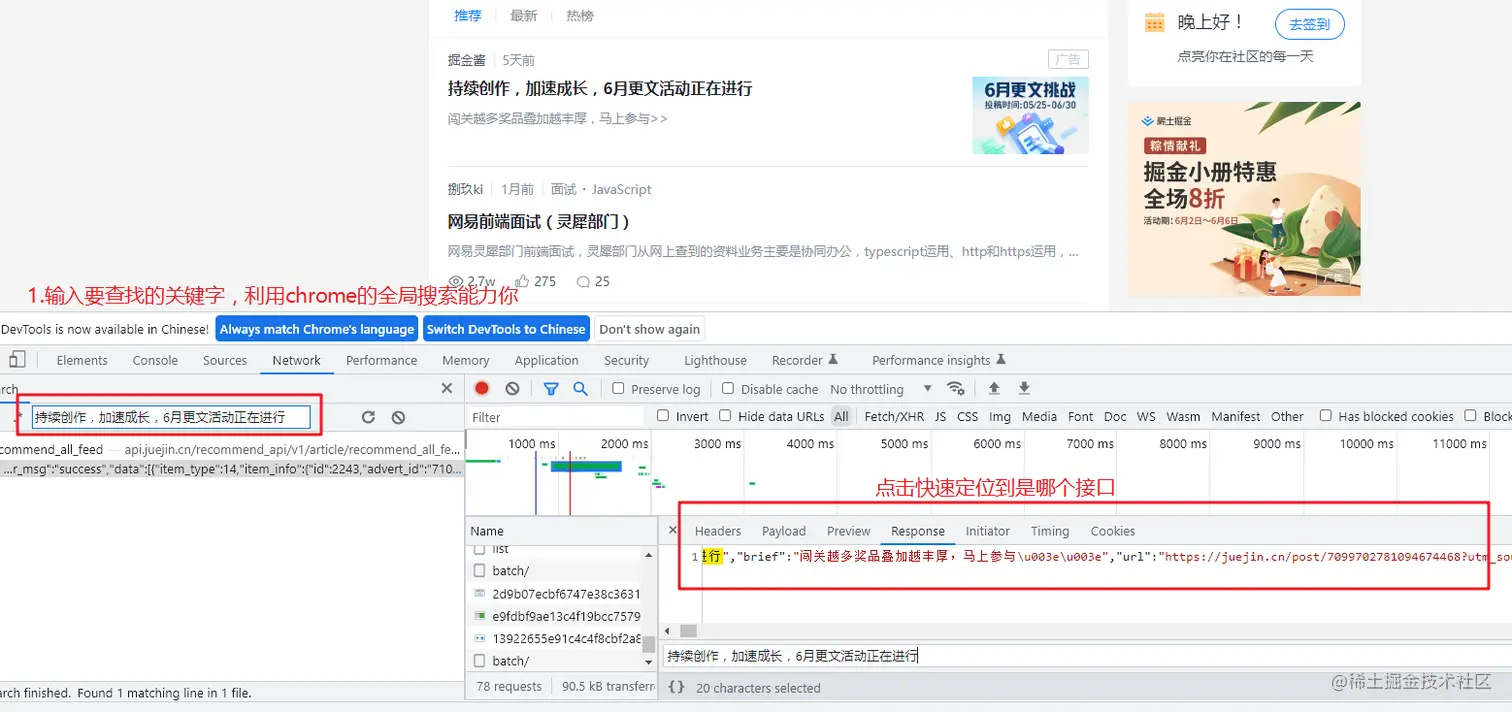Clear the network log with circle-slash icon

tap(512, 388)
